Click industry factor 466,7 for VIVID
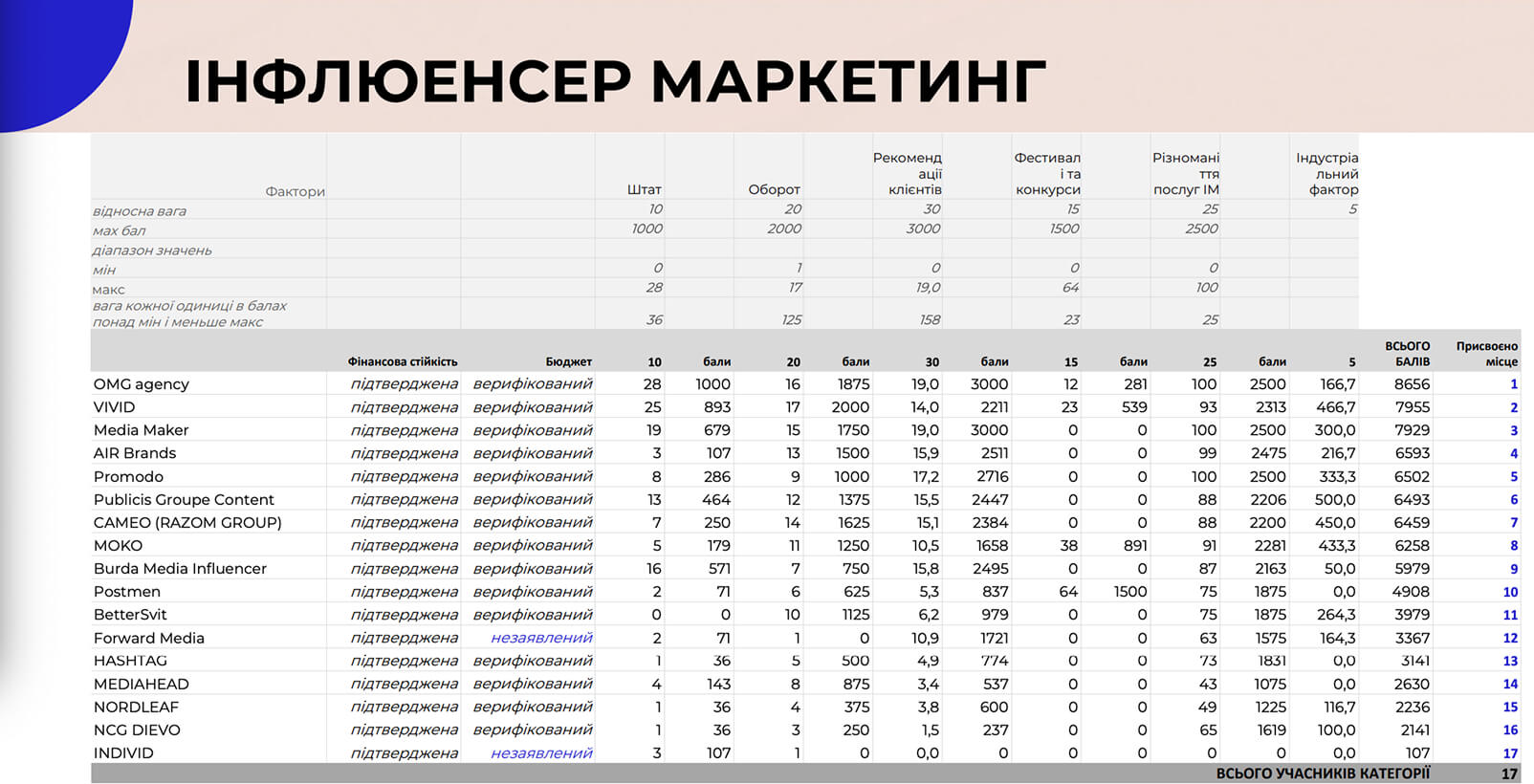This screenshot has width=1534, height=784. click(x=1335, y=407)
